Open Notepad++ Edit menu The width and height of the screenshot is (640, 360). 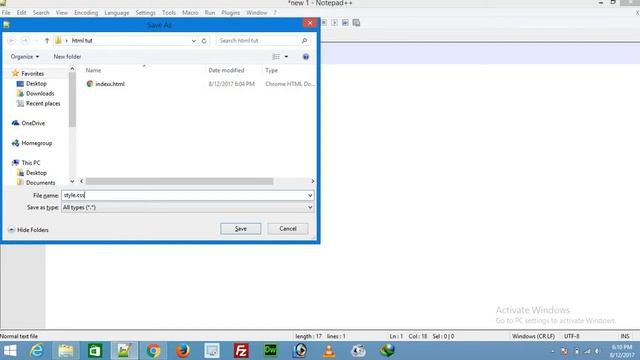pyautogui.click(x=21, y=13)
